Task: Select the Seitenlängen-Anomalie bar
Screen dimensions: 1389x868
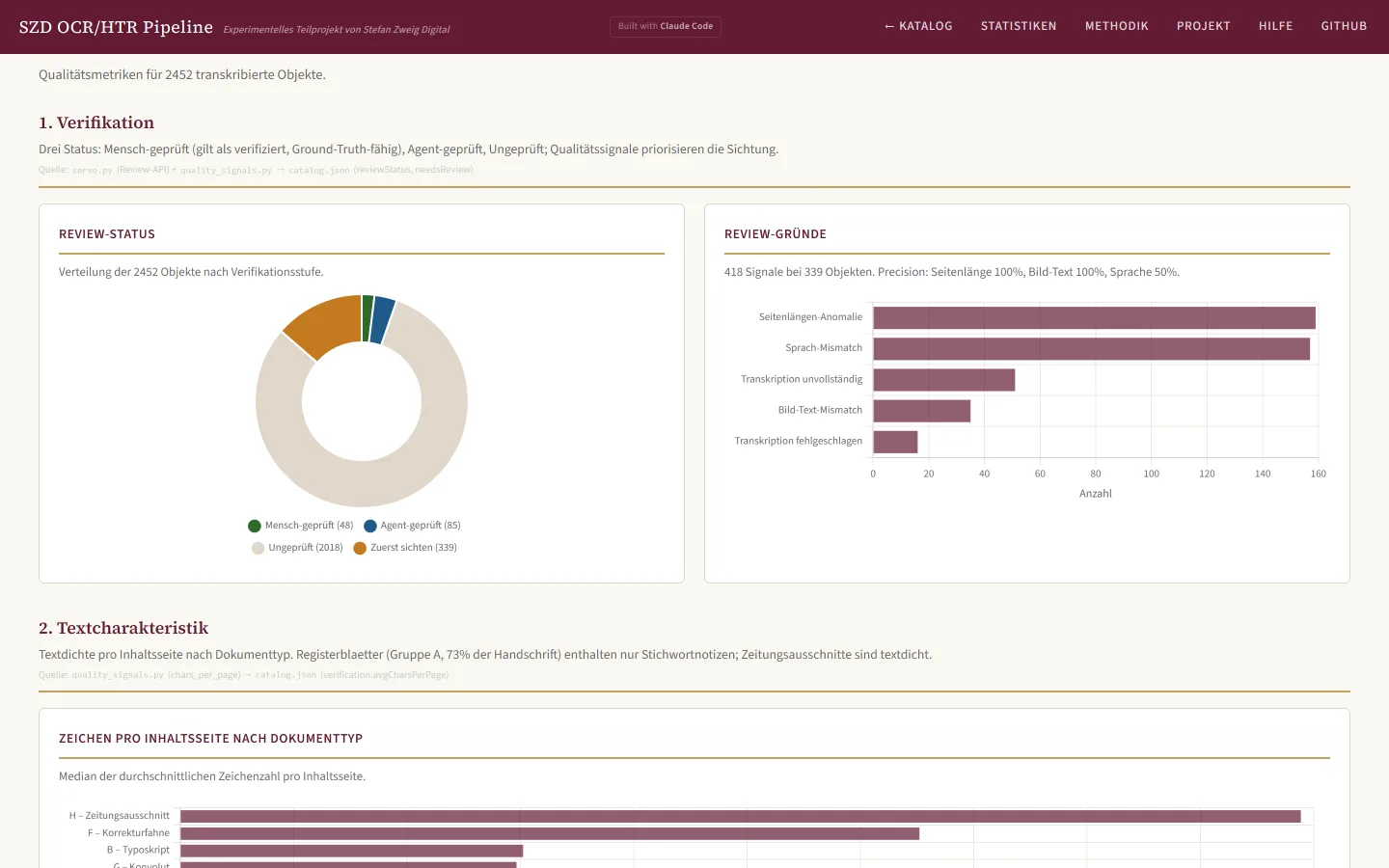Action: pos(1094,317)
